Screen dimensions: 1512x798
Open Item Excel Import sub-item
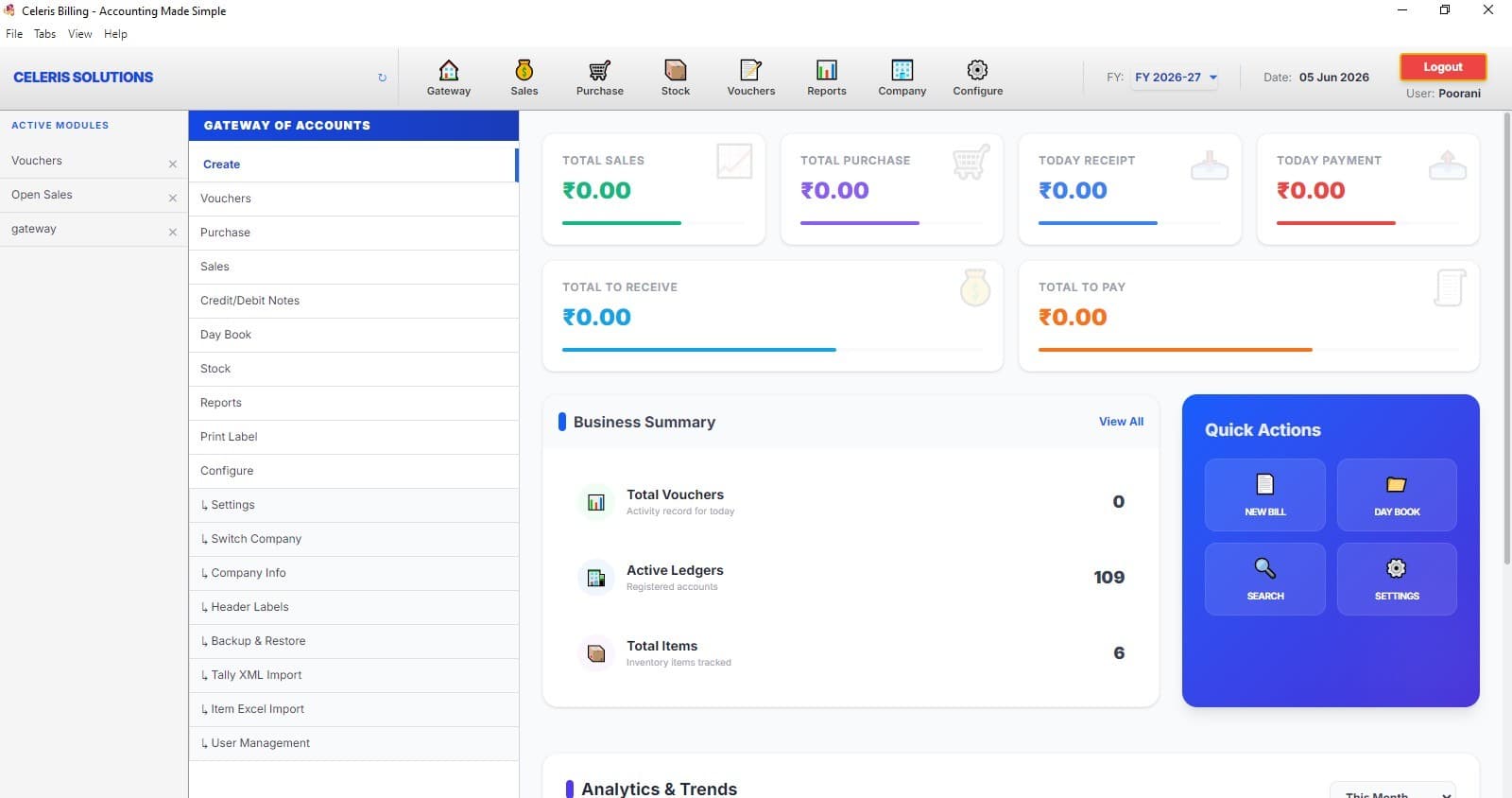[x=353, y=709]
